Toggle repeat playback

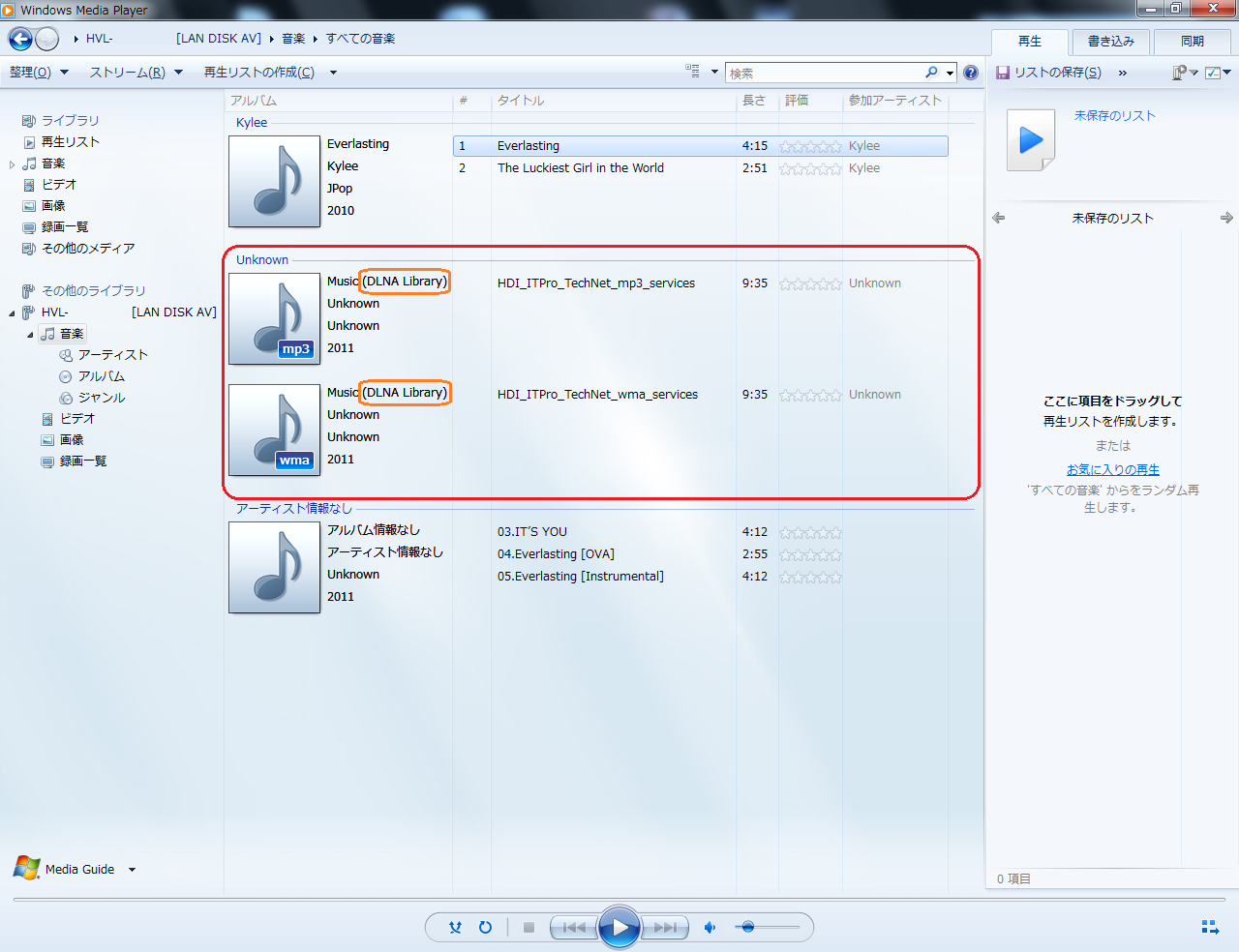[485, 927]
